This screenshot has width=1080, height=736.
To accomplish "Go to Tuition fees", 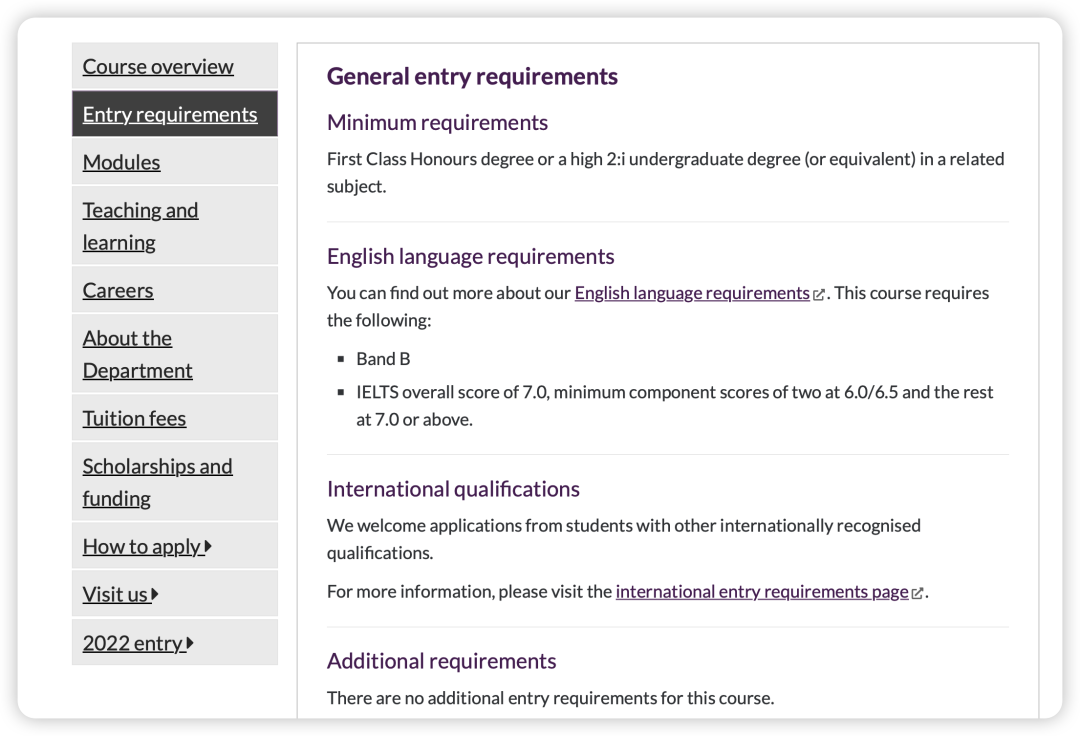I will pos(134,419).
